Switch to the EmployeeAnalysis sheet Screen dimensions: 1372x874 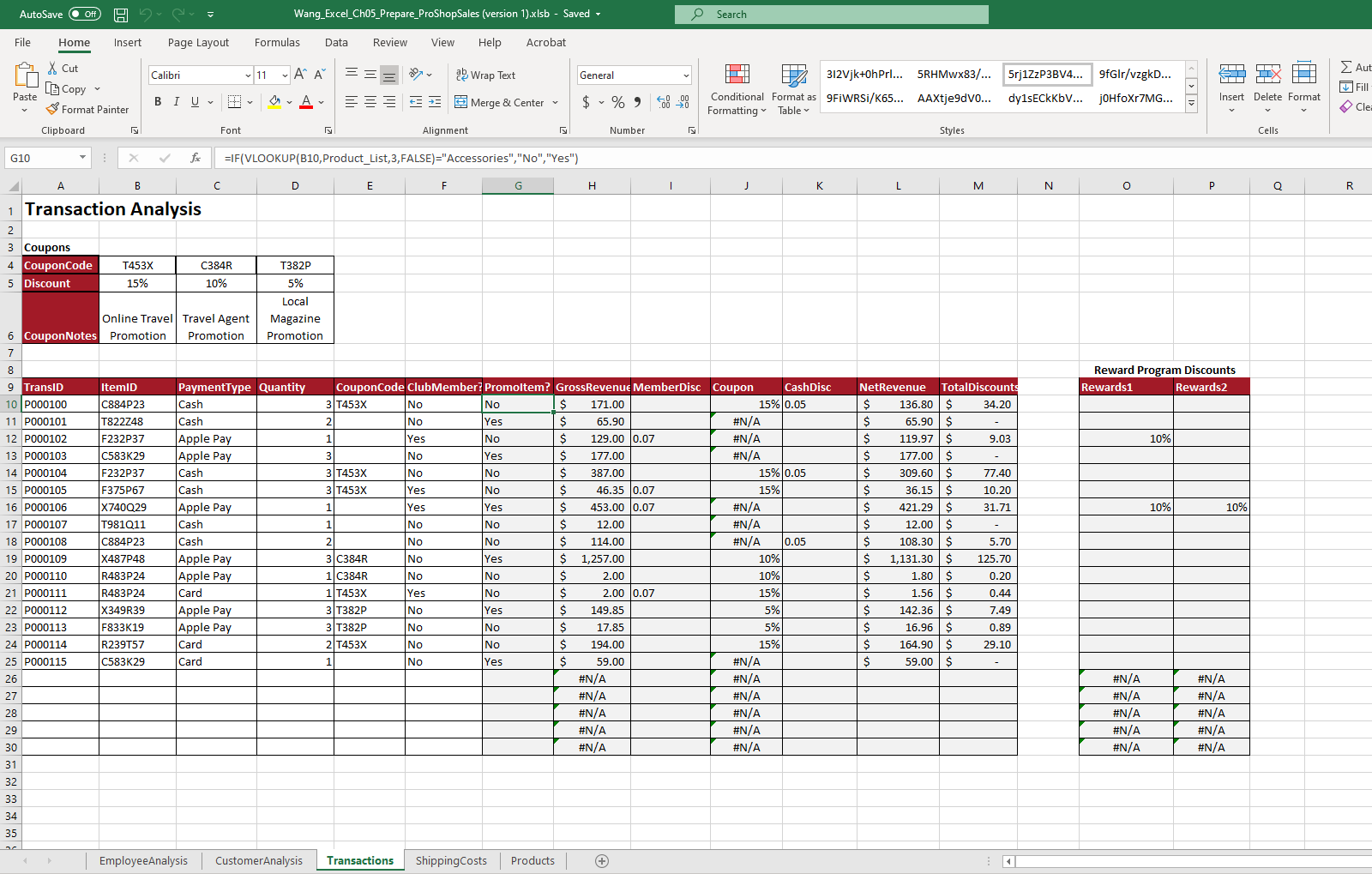click(x=143, y=860)
